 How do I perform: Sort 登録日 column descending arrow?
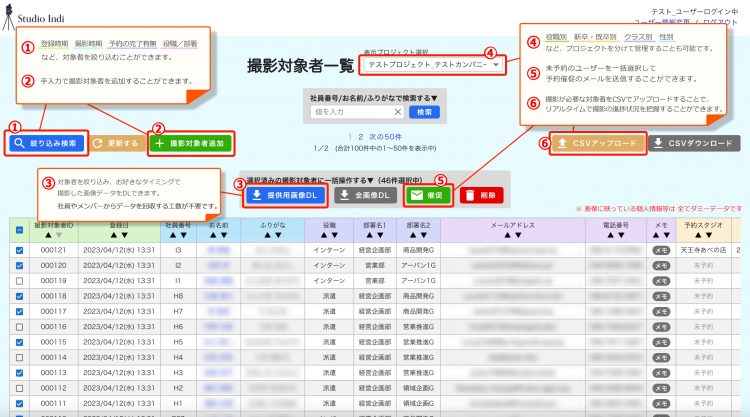[125, 235]
